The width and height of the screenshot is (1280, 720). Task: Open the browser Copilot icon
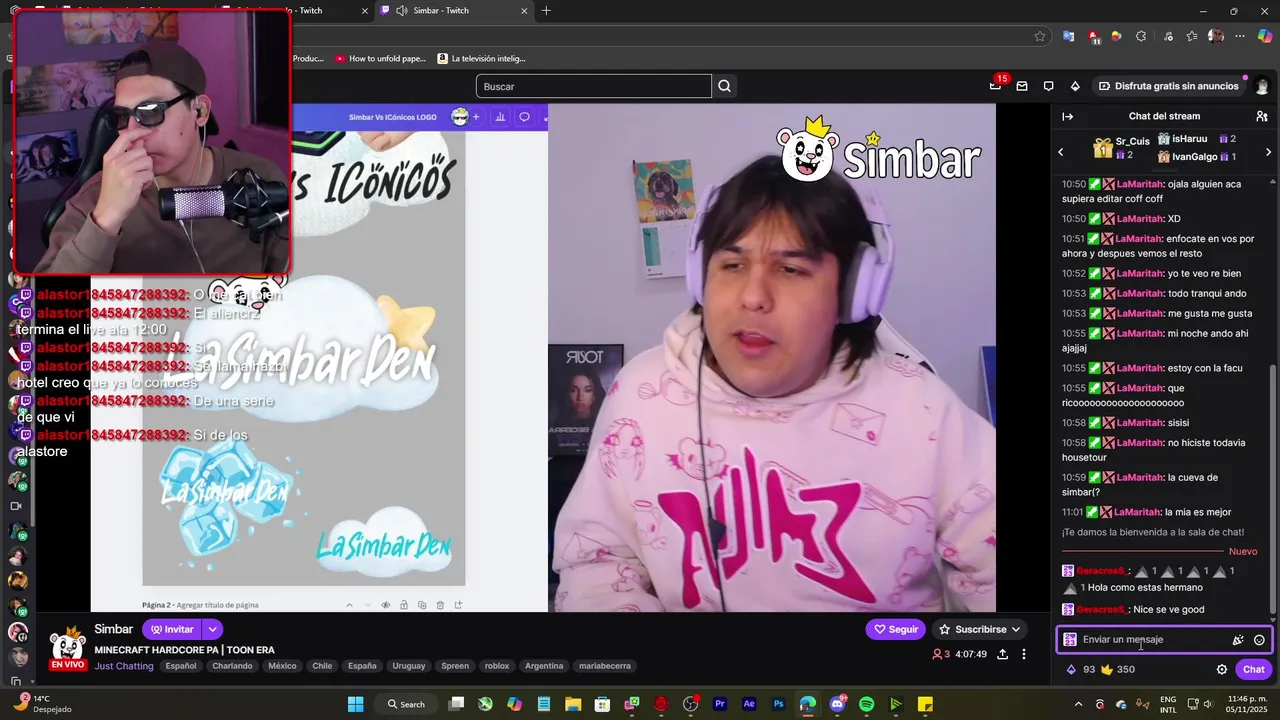tap(1265, 36)
